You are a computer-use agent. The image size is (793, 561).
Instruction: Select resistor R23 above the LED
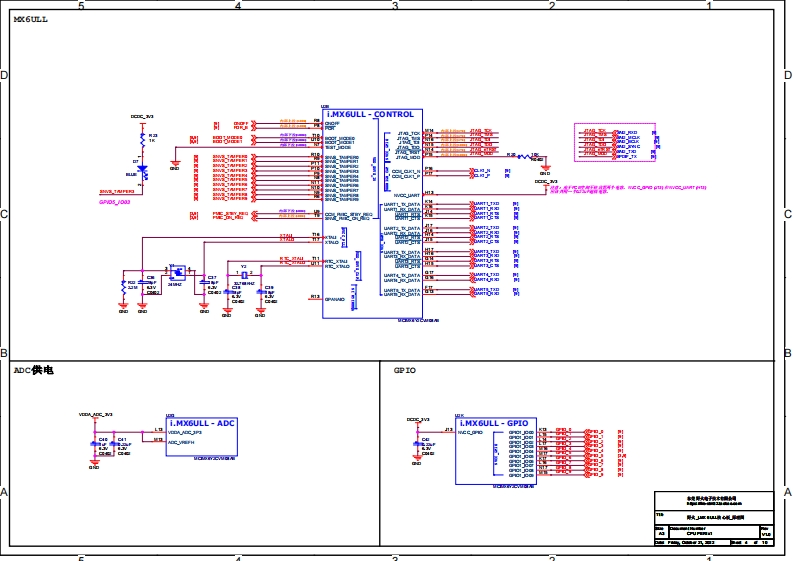click(142, 138)
